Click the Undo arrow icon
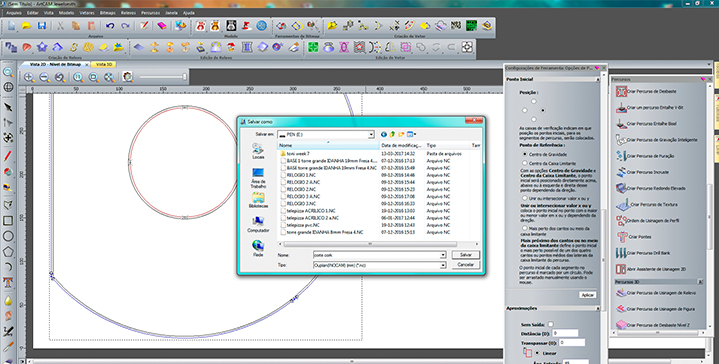The height and width of the screenshot is (364, 719). [110, 26]
